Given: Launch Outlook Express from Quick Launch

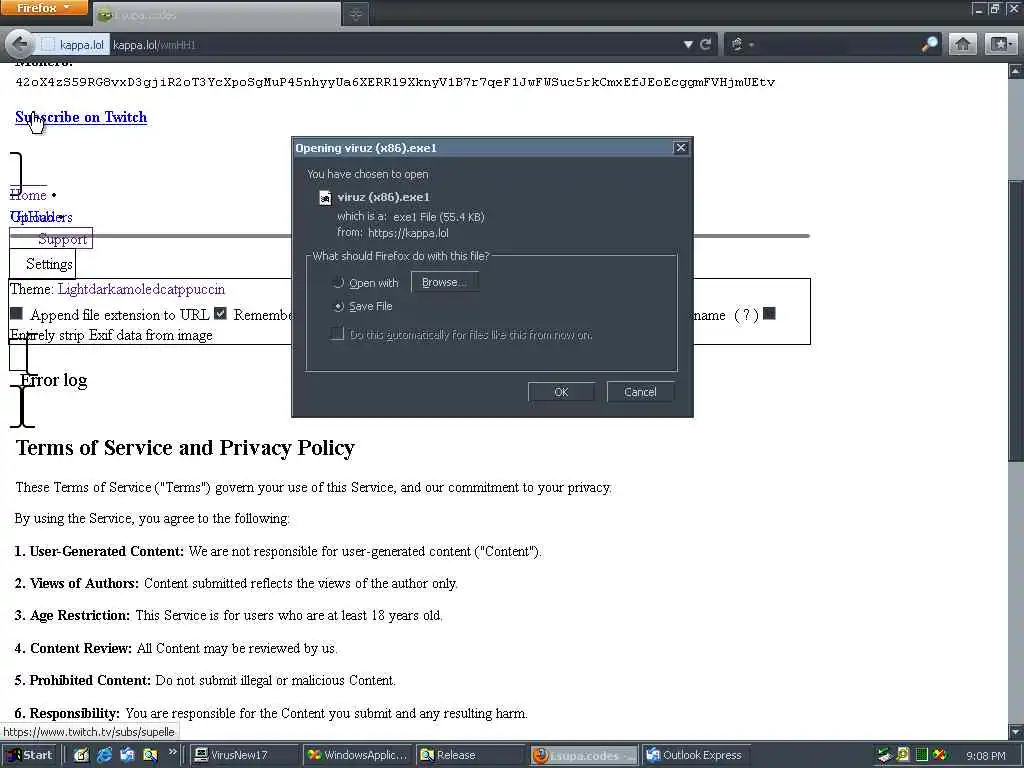Looking at the screenshot, I should (x=127, y=755).
